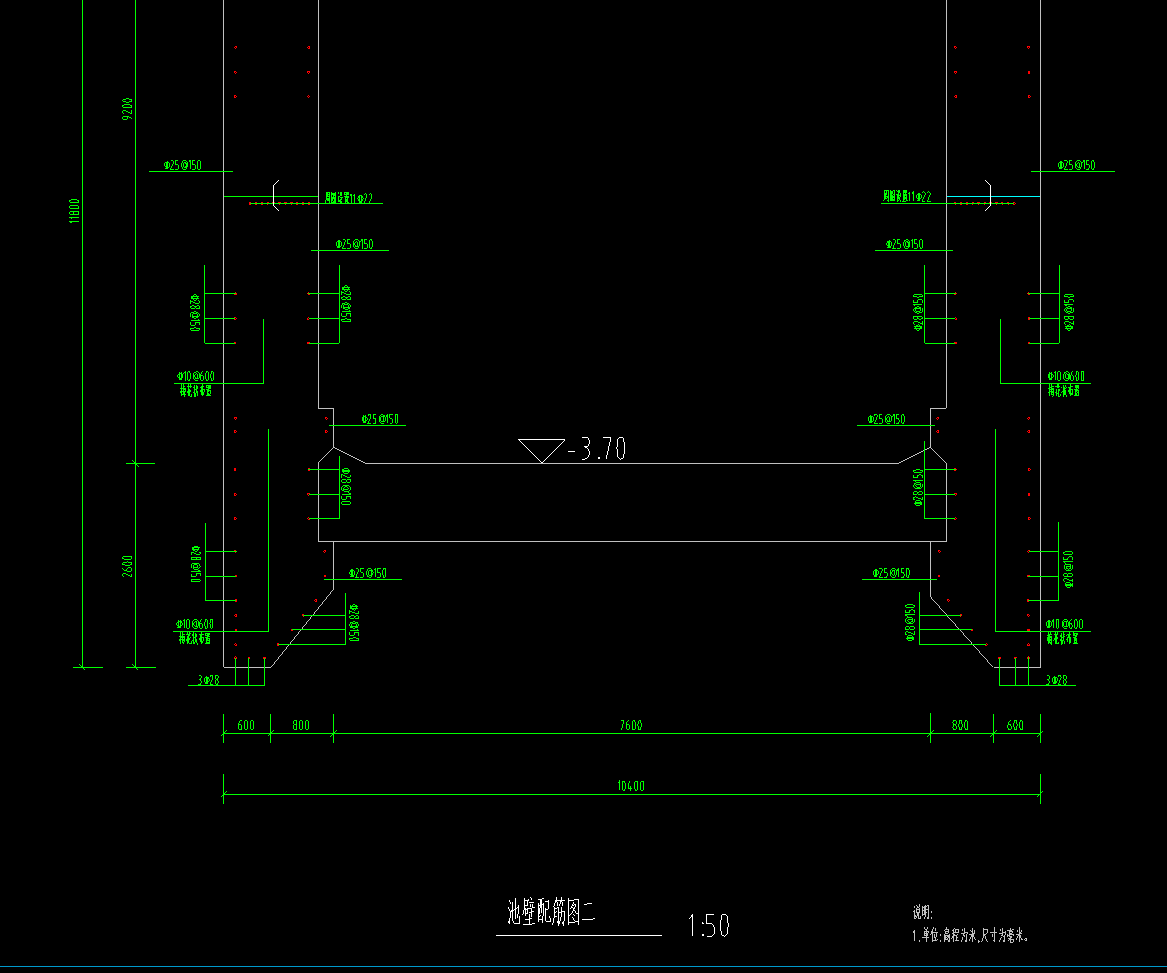This screenshot has height=973, width=1167.
Task: Select the left 3Φ28 rebar label
Action: click(x=208, y=680)
